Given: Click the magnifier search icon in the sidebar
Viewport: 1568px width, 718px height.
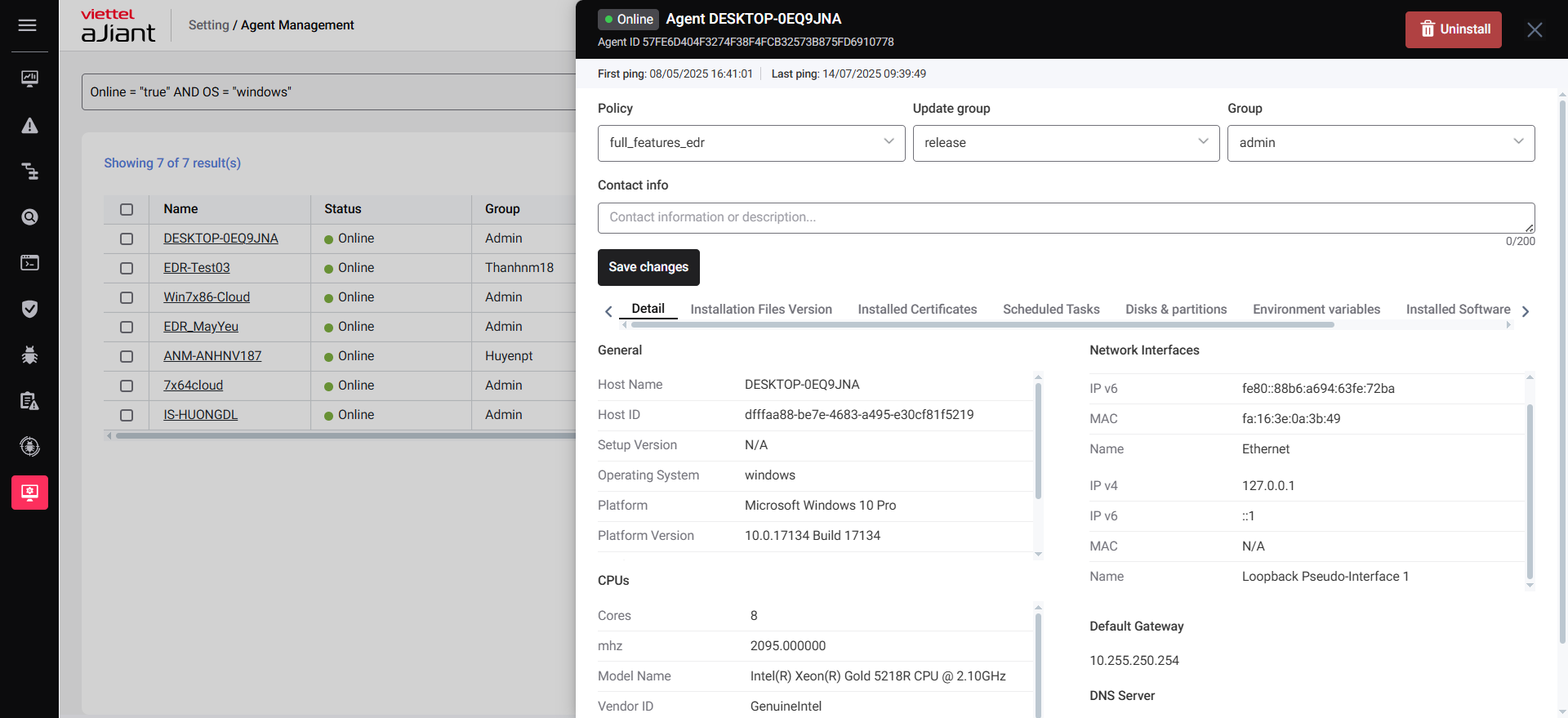Looking at the screenshot, I should pos(29,217).
